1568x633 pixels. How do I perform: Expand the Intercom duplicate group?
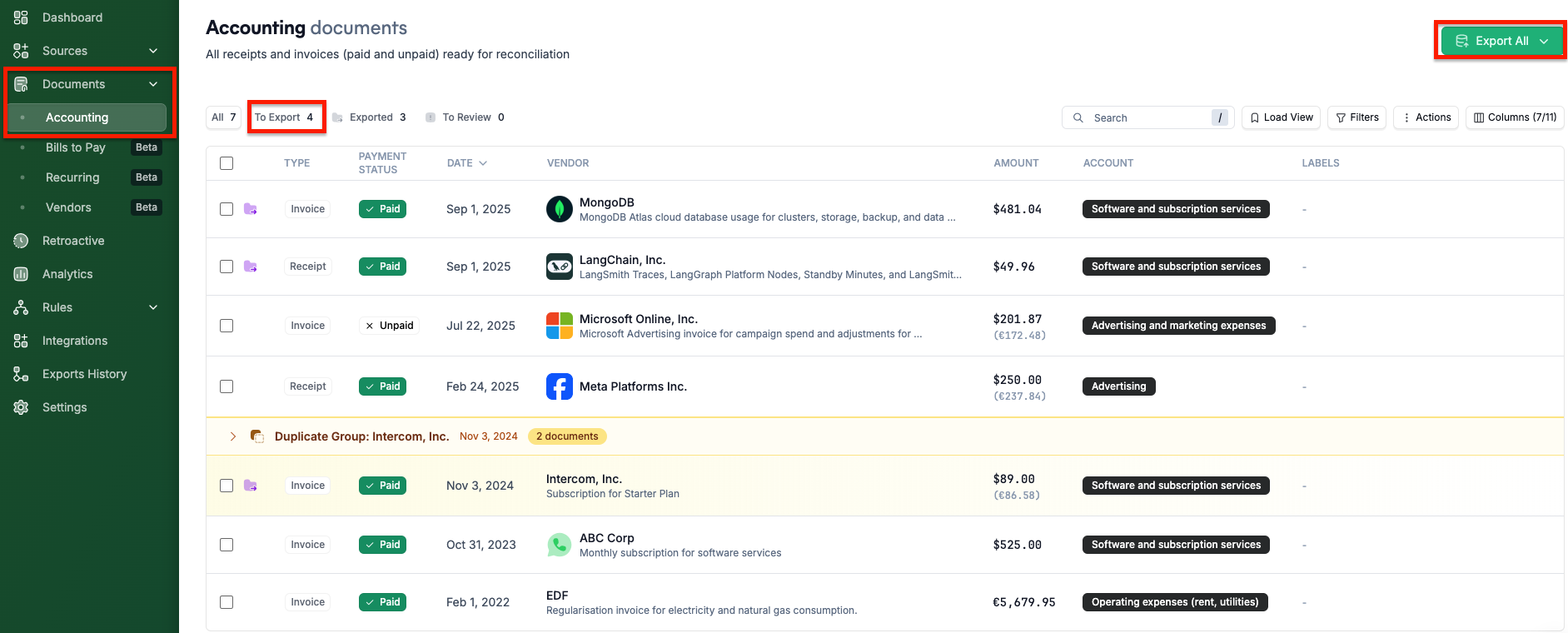point(233,436)
